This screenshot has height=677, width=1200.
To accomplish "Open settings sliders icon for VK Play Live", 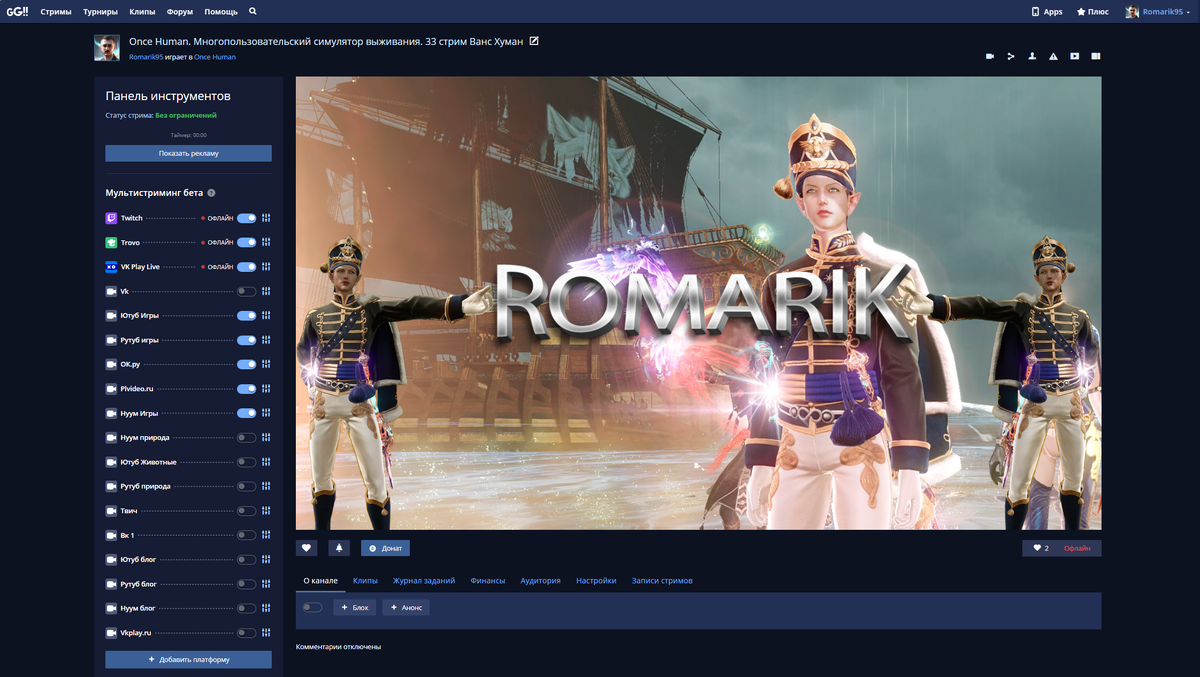I will [266, 267].
